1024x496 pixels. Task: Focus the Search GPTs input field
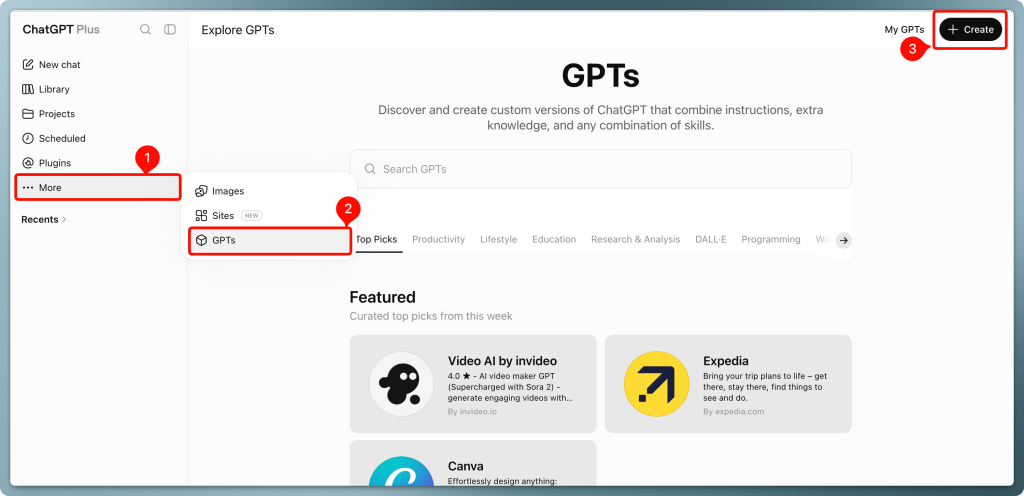(x=600, y=169)
